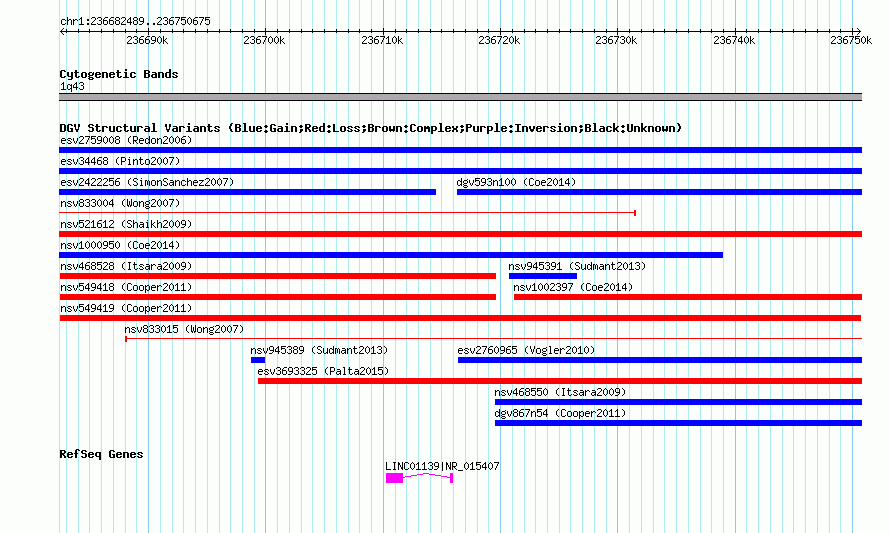890x533 pixels.
Task: Click the esv2422256 (SimonSanchez2007) label
Action: coord(147,182)
